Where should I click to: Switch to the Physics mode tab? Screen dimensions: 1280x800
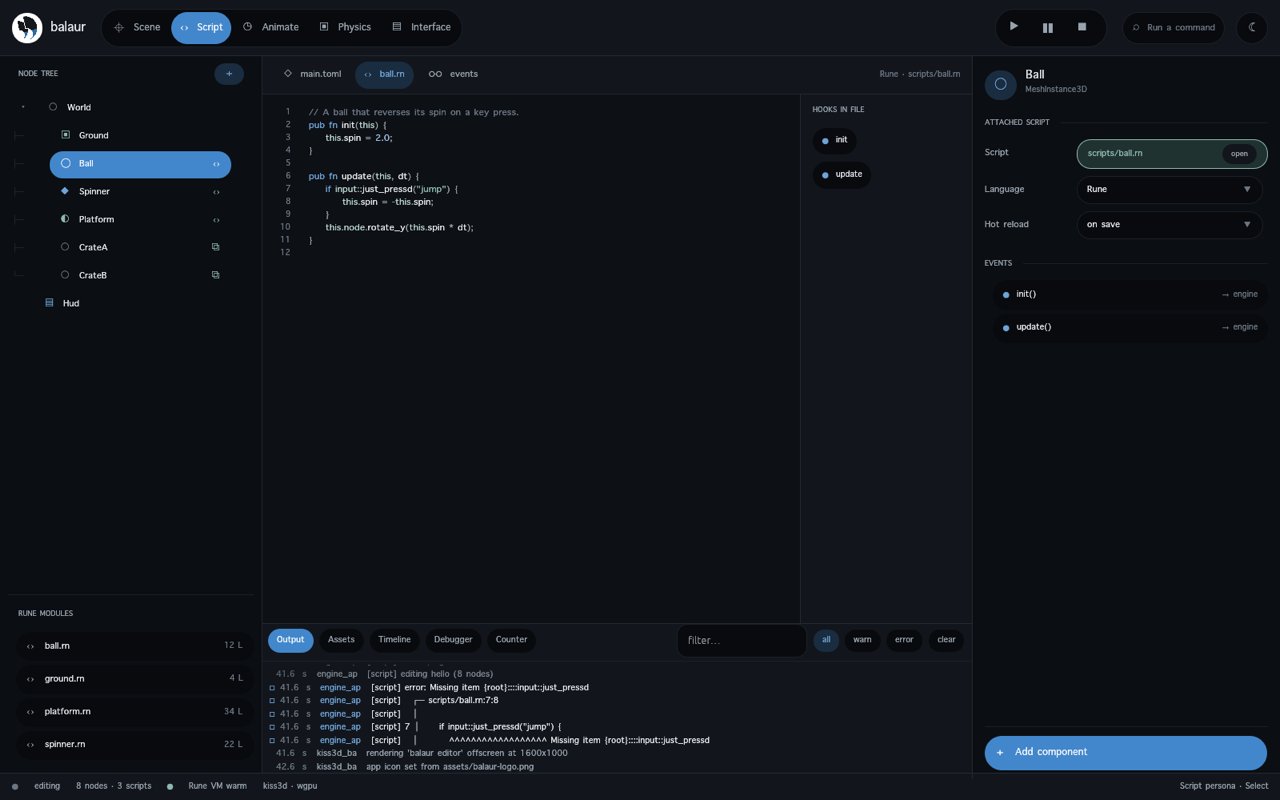click(344, 28)
